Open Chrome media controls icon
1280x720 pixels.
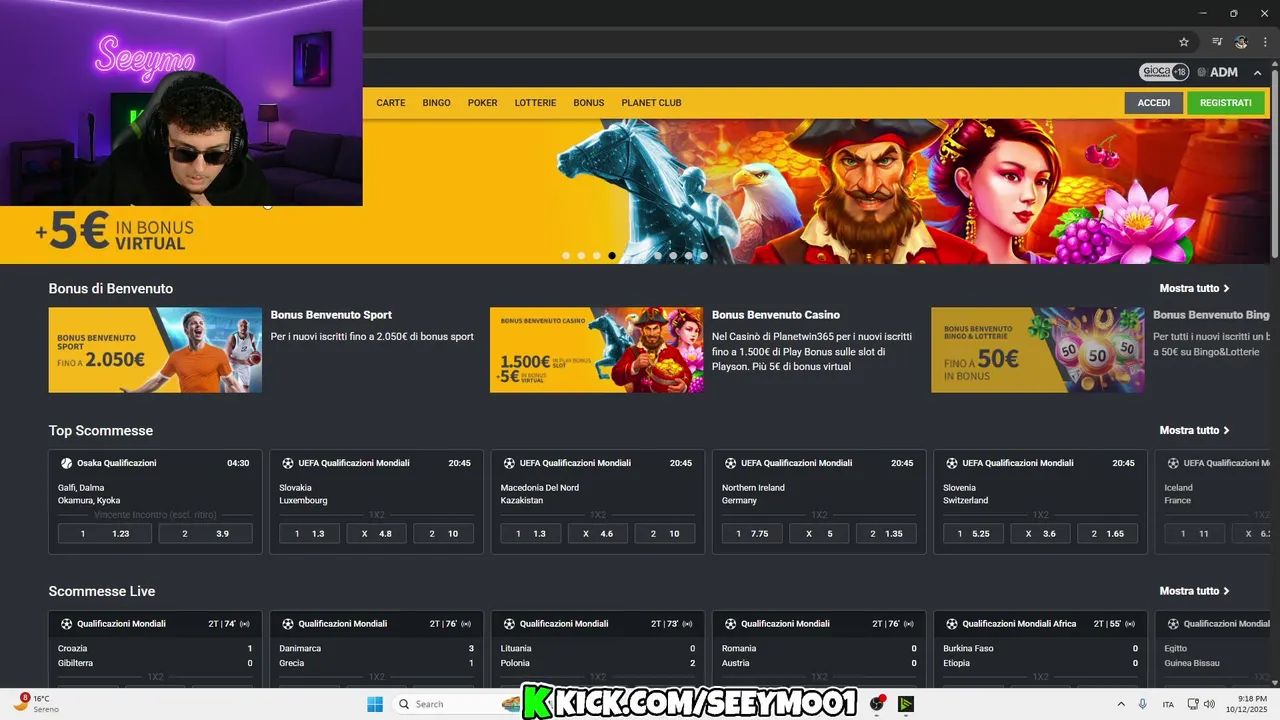(1217, 42)
